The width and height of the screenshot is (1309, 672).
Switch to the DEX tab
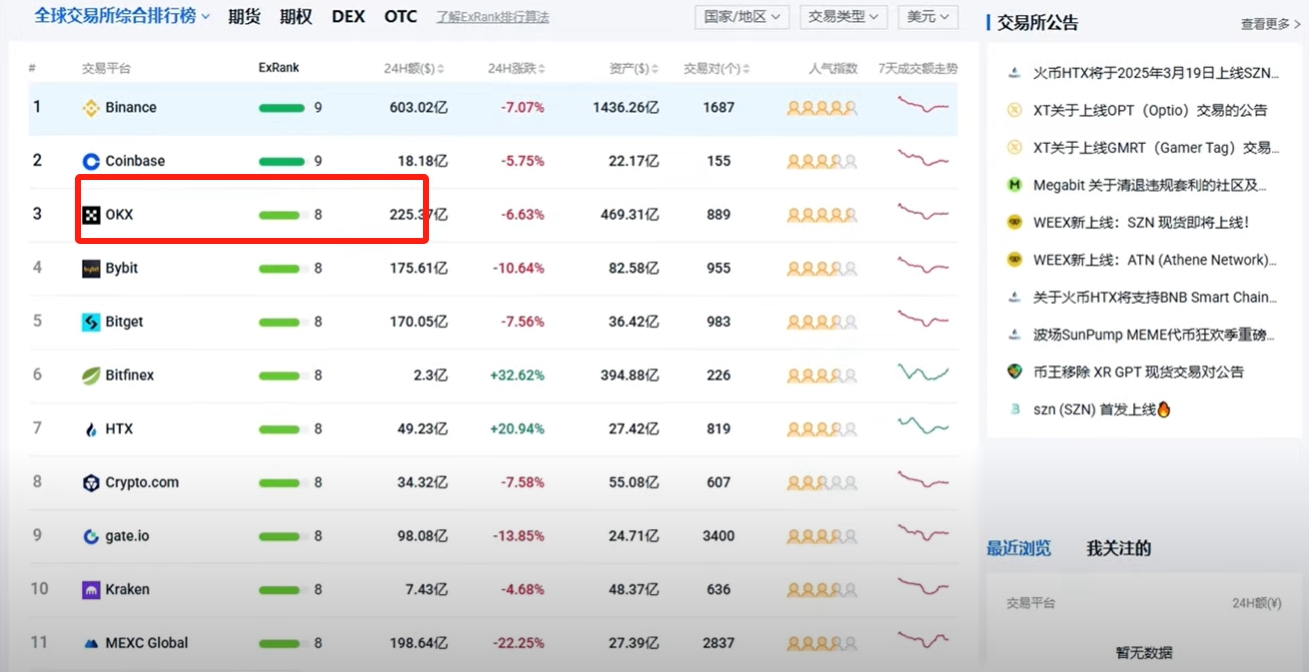348,17
